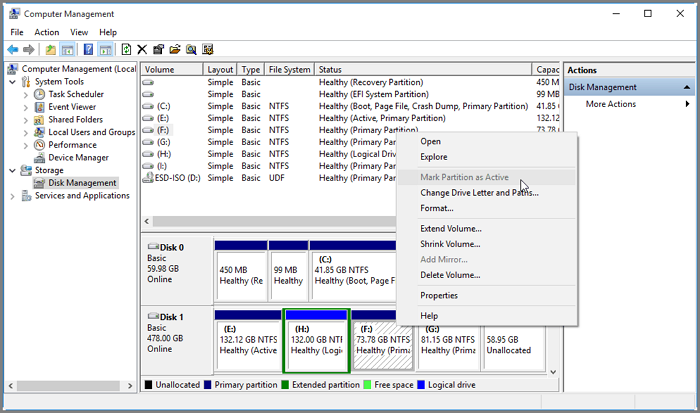Click the Help toolbar icon
Image resolution: width=700 pixels, height=413 pixels.
click(x=88, y=49)
